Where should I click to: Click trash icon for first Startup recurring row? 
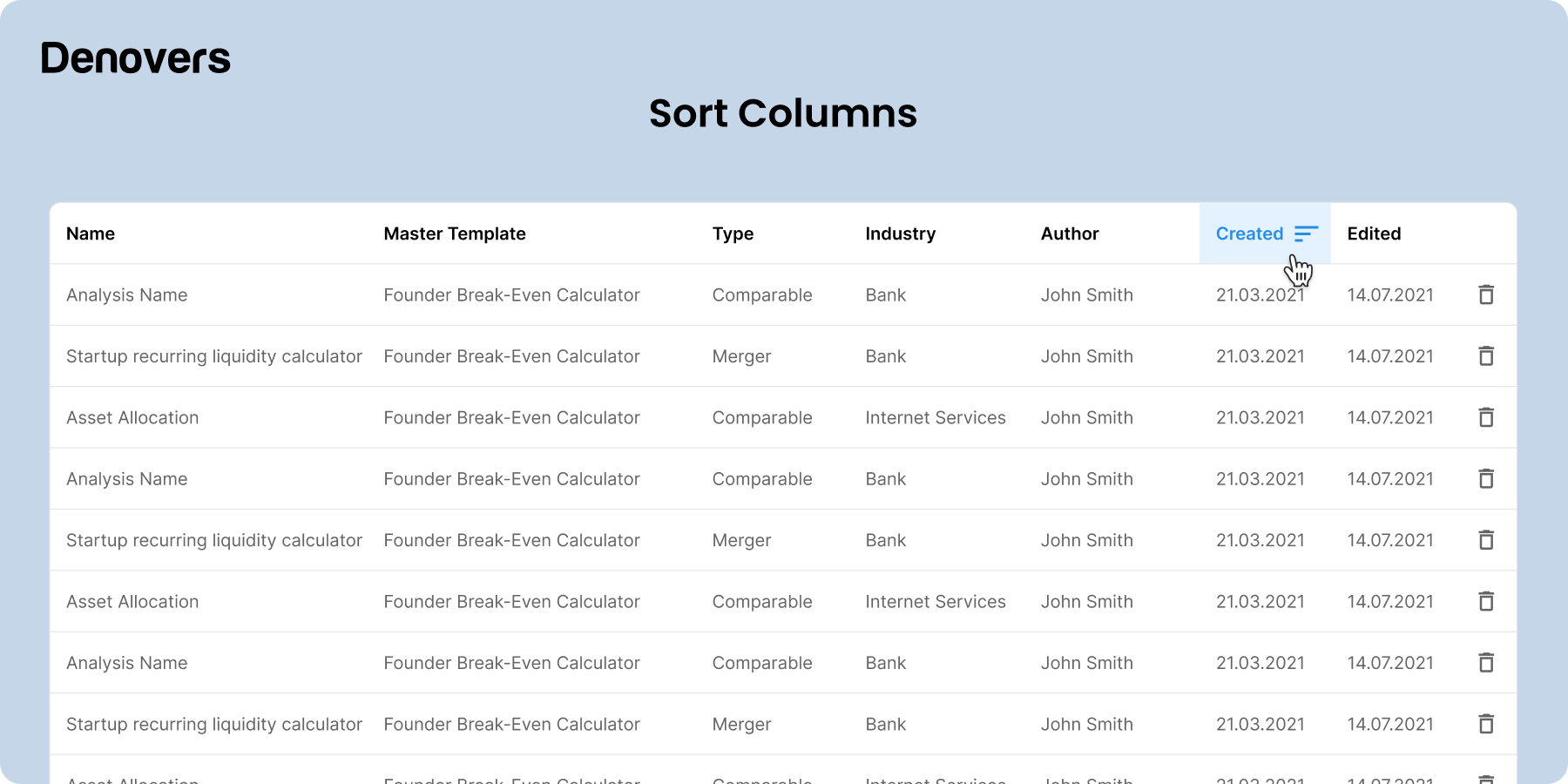click(1486, 356)
